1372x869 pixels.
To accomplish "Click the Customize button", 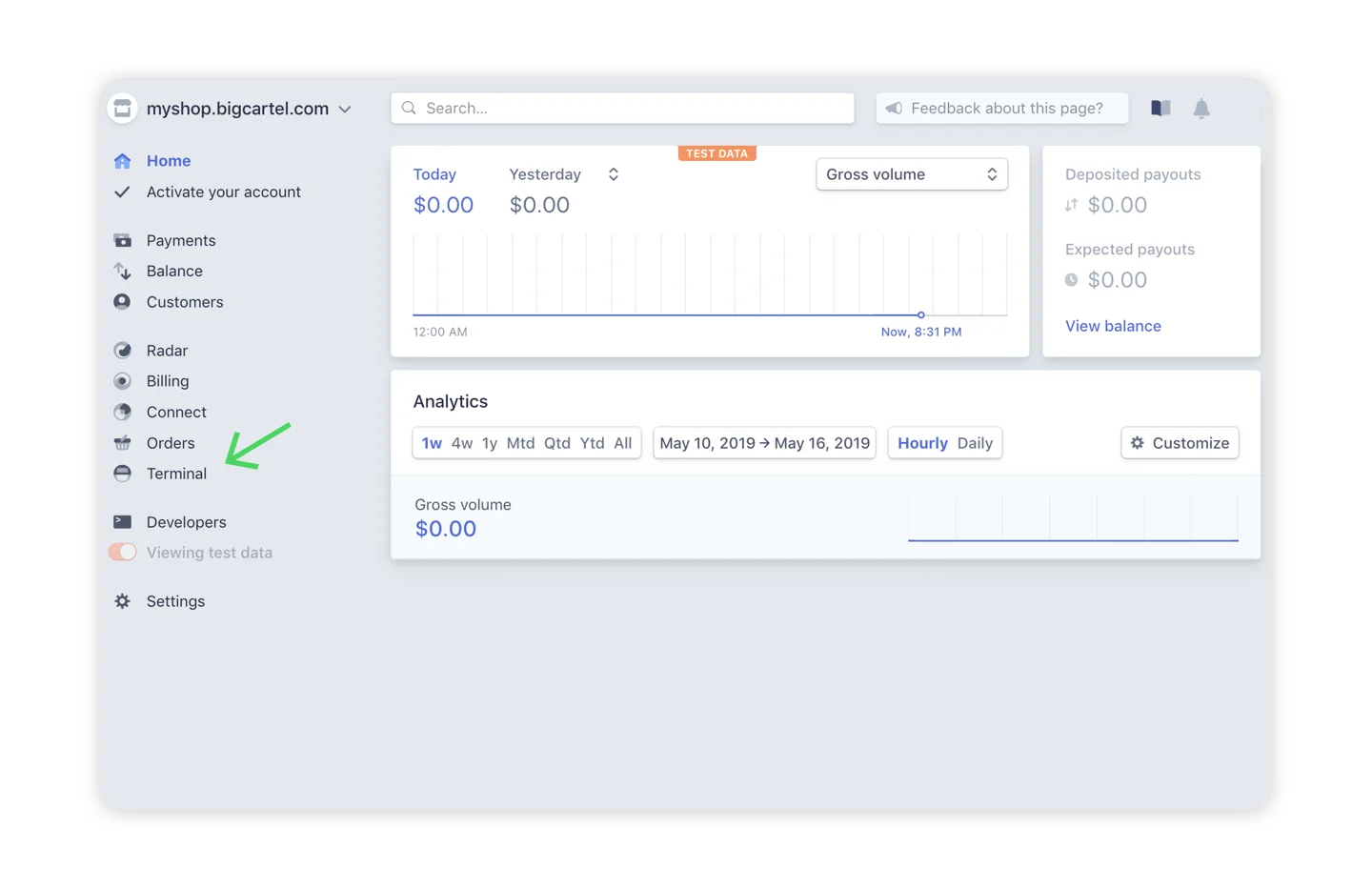I will tap(1180, 443).
